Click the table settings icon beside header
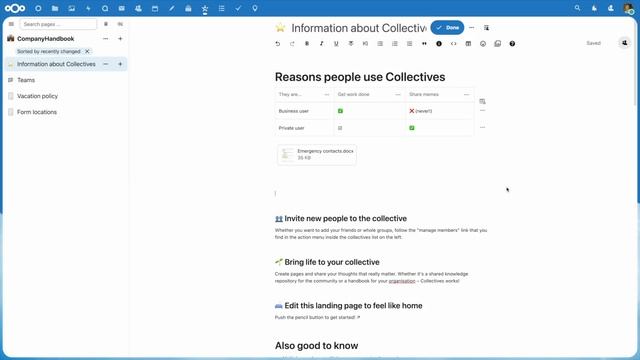Image resolution: width=640 pixels, height=360 pixels. pyautogui.click(x=482, y=101)
